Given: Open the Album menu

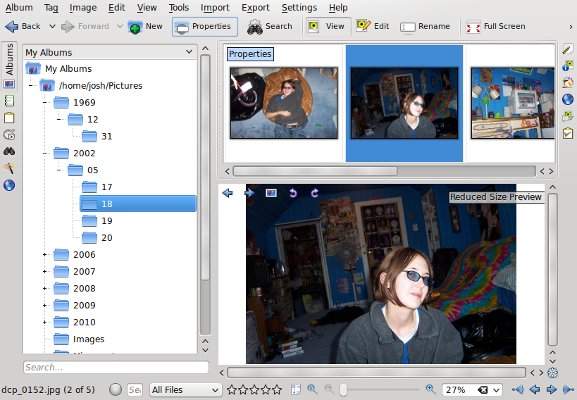Looking at the screenshot, I should click(x=19, y=7).
